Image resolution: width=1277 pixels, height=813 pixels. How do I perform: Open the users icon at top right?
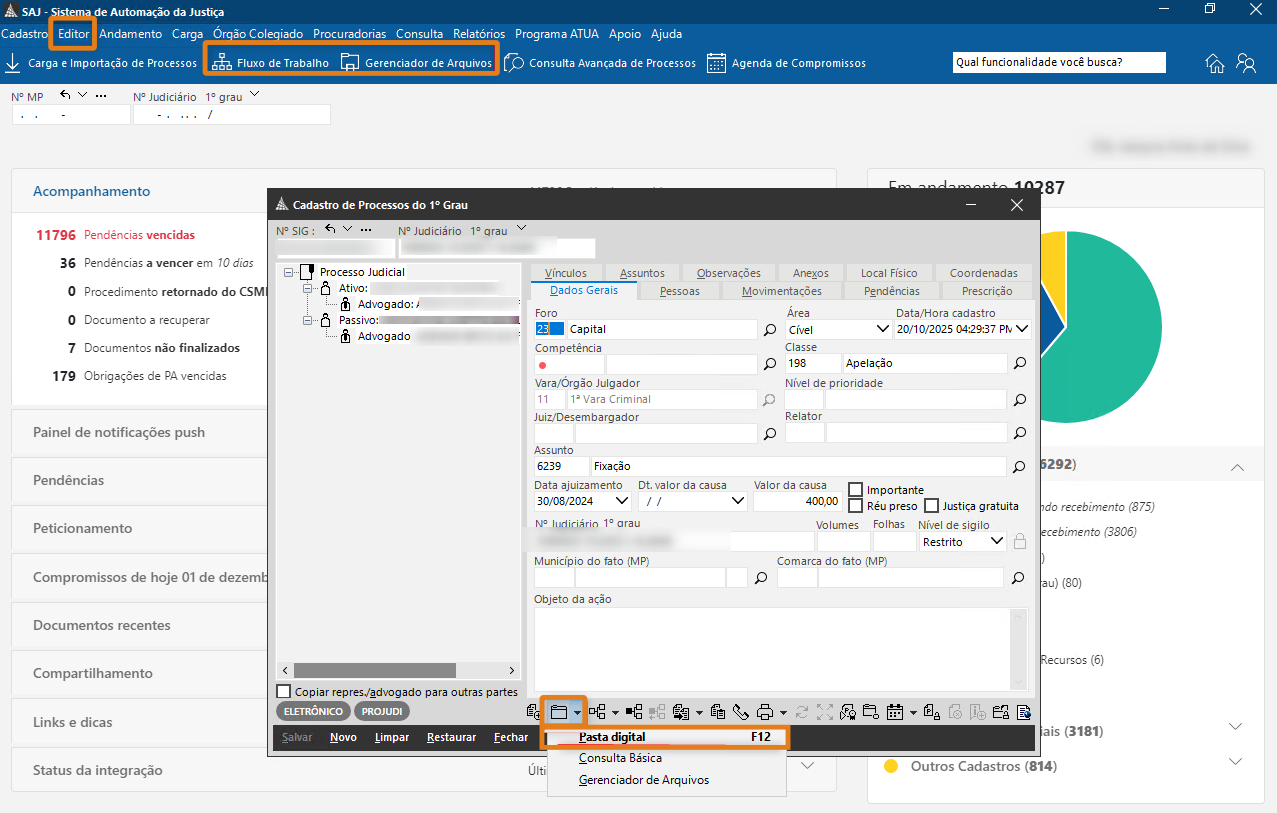tap(1246, 63)
